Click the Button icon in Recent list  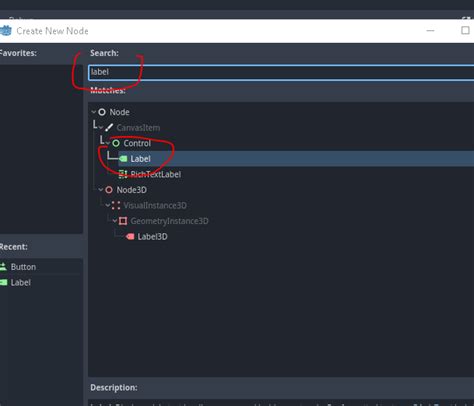pos(3,267)
